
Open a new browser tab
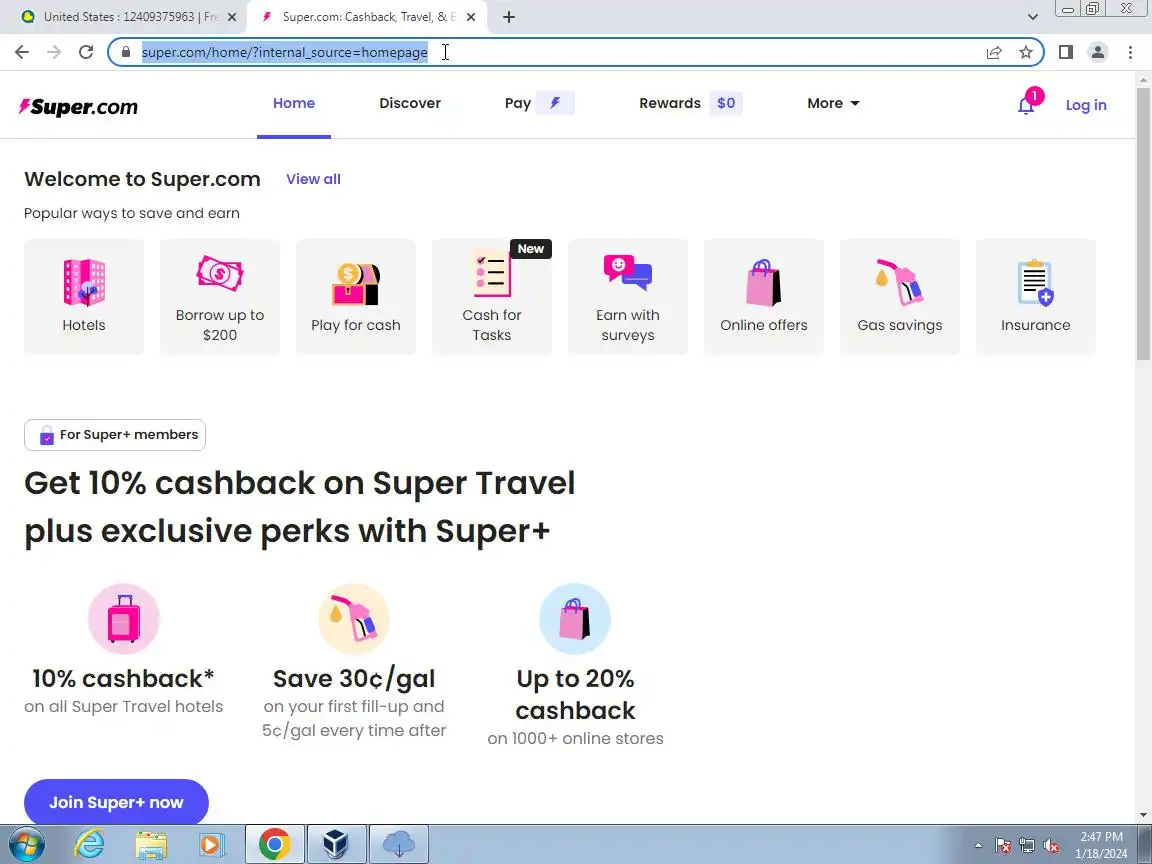[508, 17]
